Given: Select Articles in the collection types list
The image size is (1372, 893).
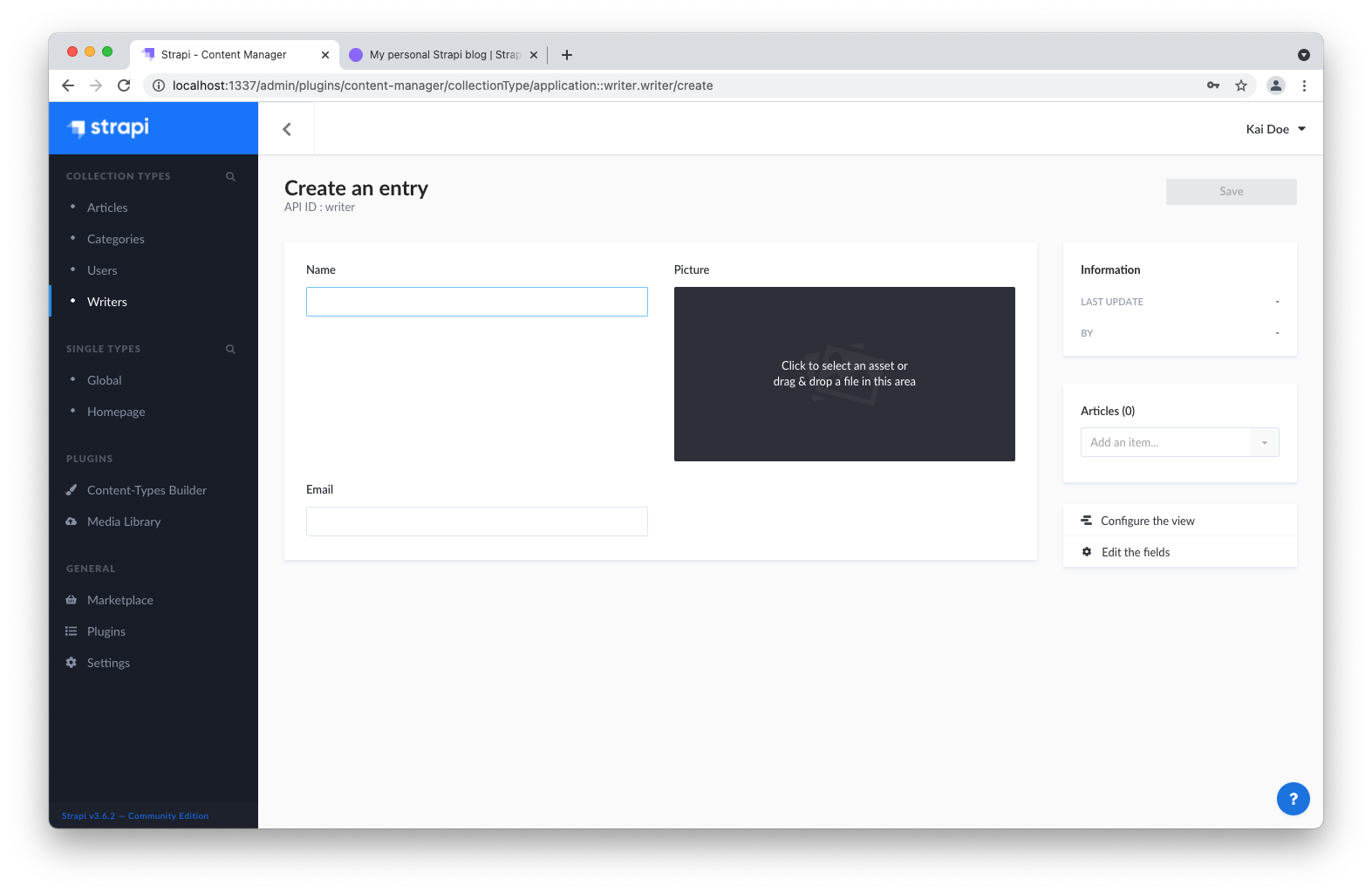Looking at the screenshot, I should tap(107, 208).
